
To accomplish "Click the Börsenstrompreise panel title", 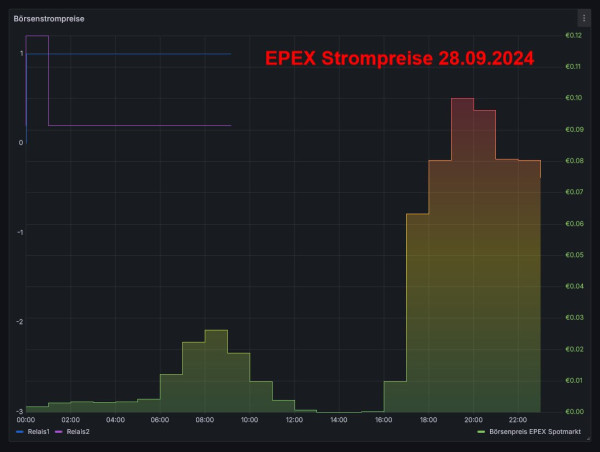I will [x=49, y=18].
